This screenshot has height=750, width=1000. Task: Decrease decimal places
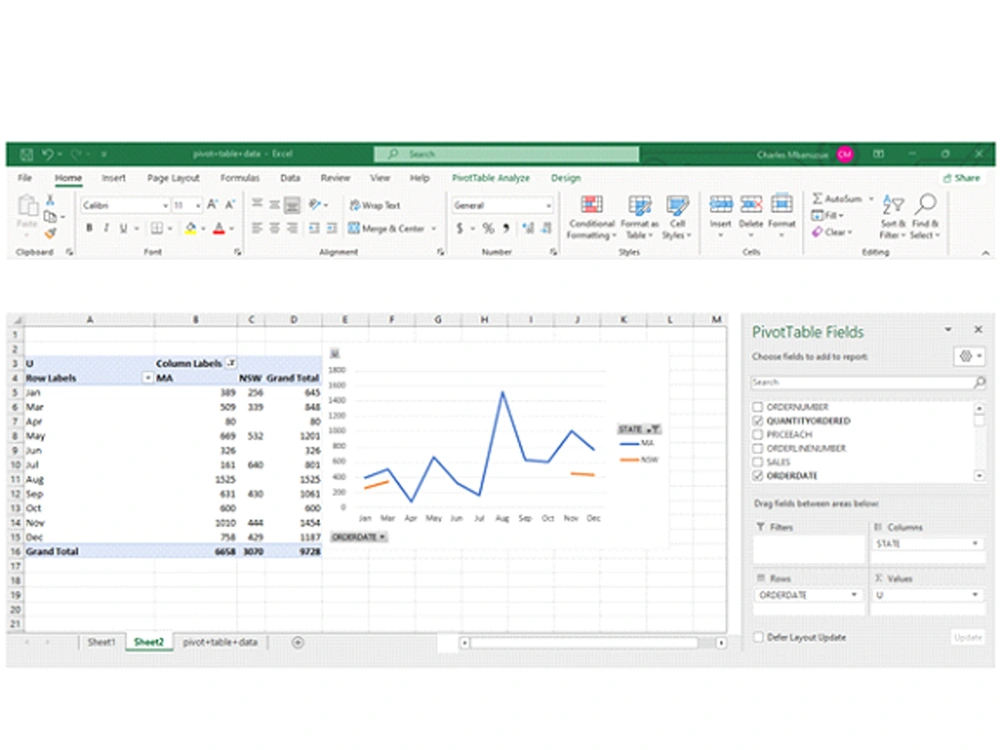(547, 228)
